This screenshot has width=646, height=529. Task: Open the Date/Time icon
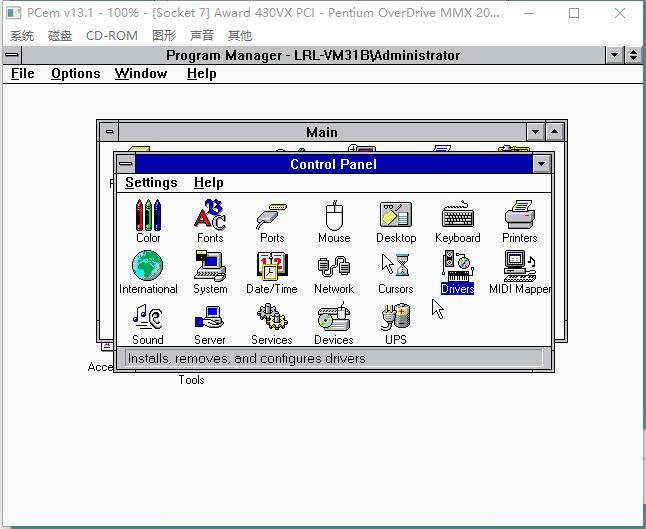point(272,272)
